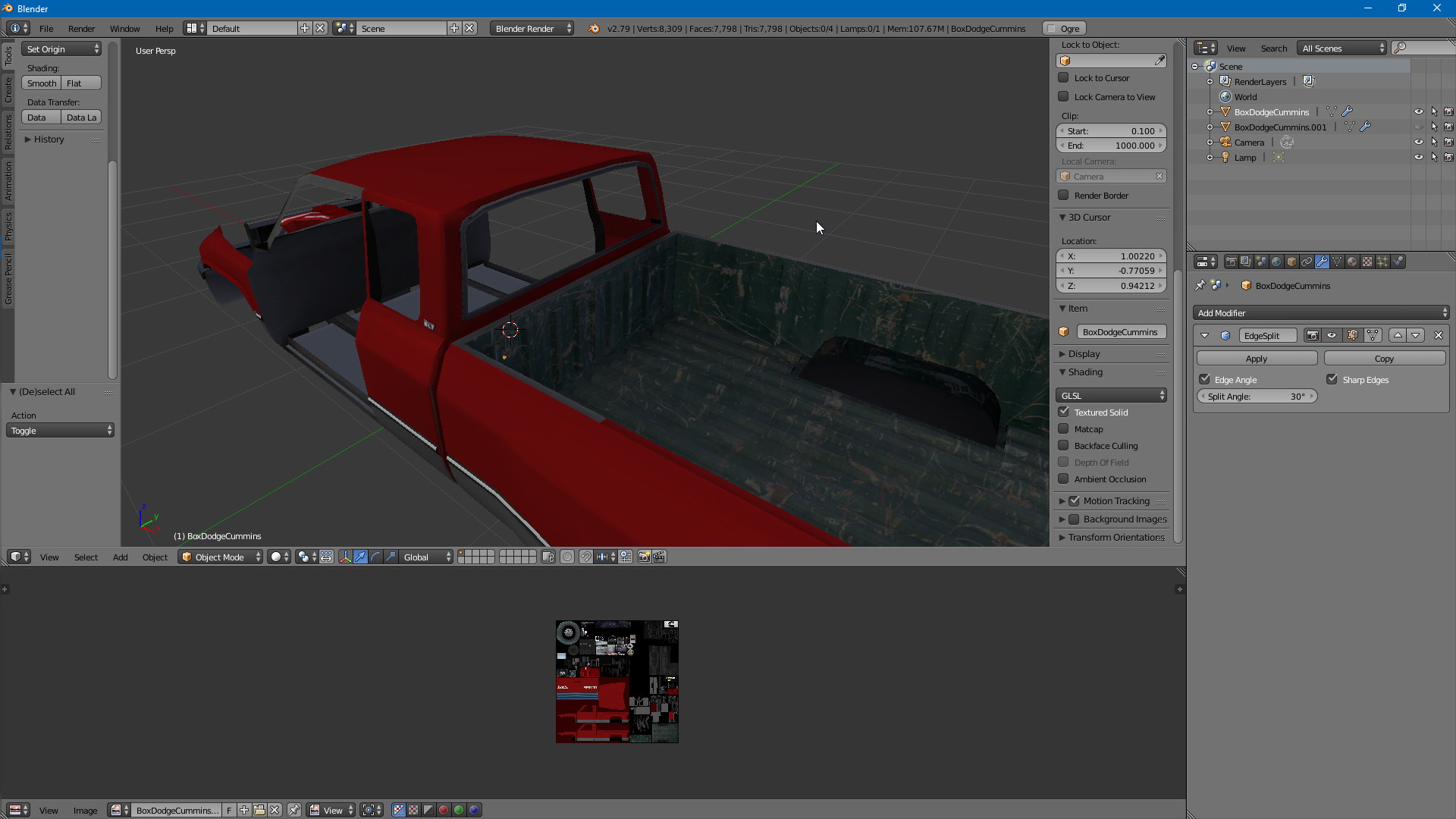Image resolution: width=1456 pixels, height=819 pixels.
Task: Click the Smooth shading button
Action: [x=42, y=83]
